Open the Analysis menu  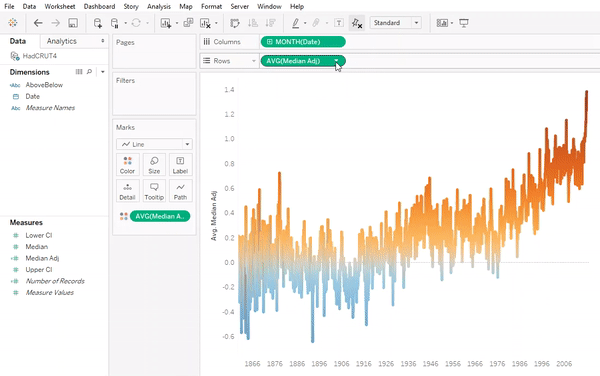pyautogui.click(x=159, y=7)
